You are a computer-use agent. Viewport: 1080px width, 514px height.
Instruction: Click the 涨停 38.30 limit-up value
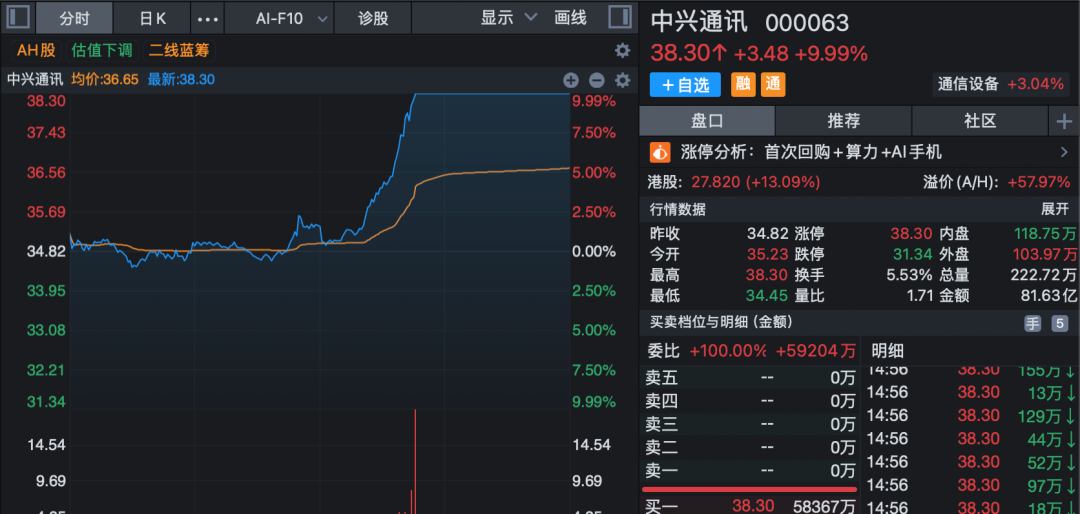911,234
